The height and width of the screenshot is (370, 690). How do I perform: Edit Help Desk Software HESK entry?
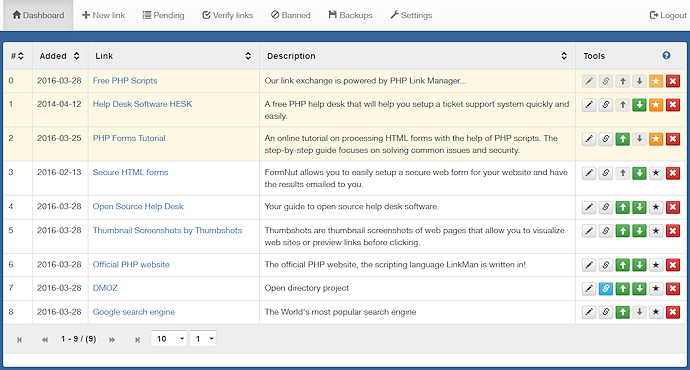pos(589,105)
